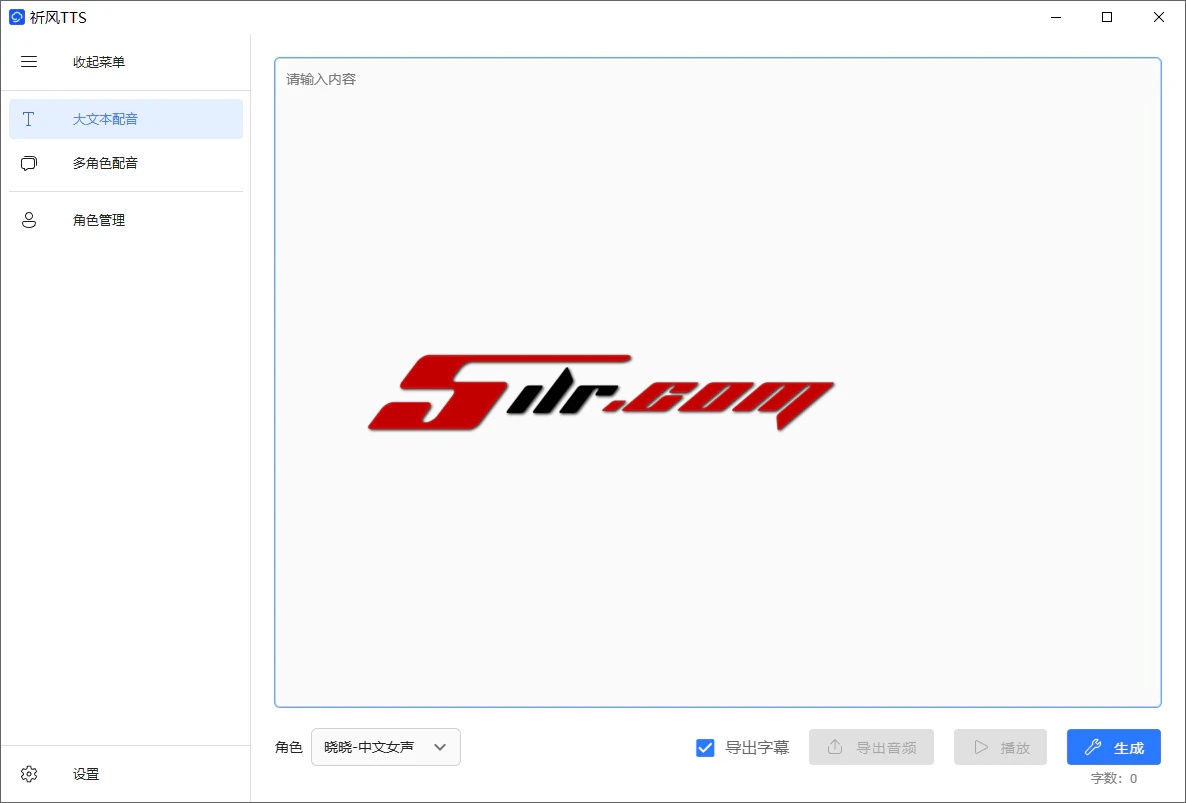Minimize the 祈风TTS window
Viewport: 1186px width, 803px height.
click(x=1056, y=17)
